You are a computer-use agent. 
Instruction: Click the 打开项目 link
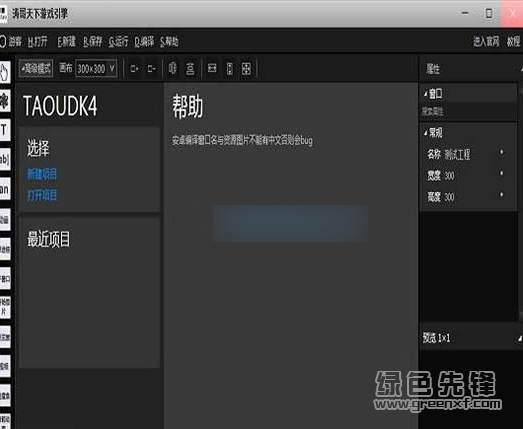[42, 195]
